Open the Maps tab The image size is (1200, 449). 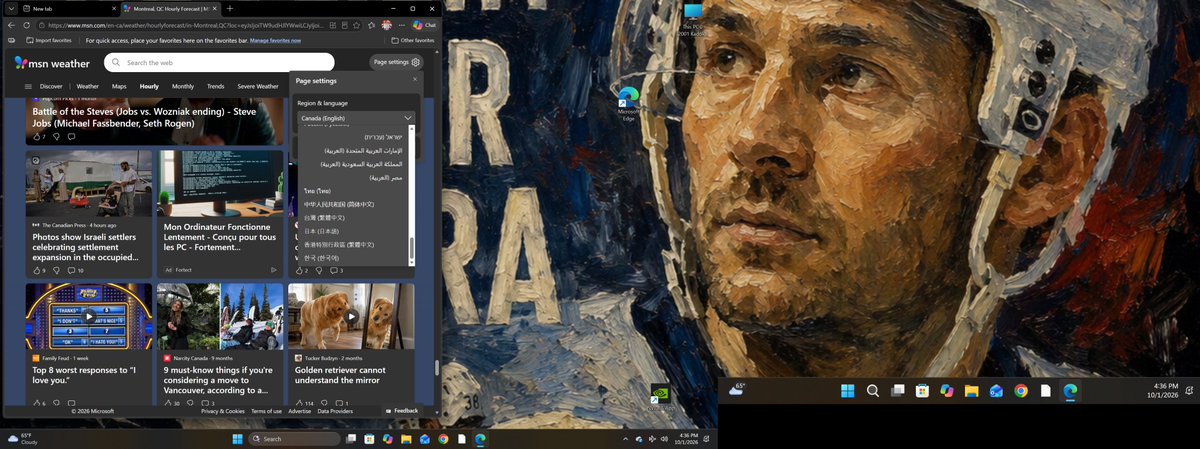[x=119, y=86]
